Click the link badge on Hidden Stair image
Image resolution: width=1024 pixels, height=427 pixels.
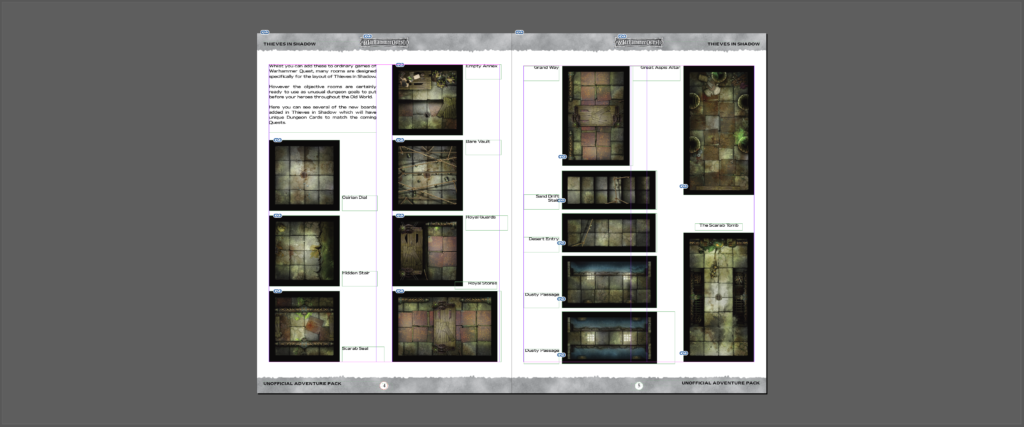pos(277,215)
